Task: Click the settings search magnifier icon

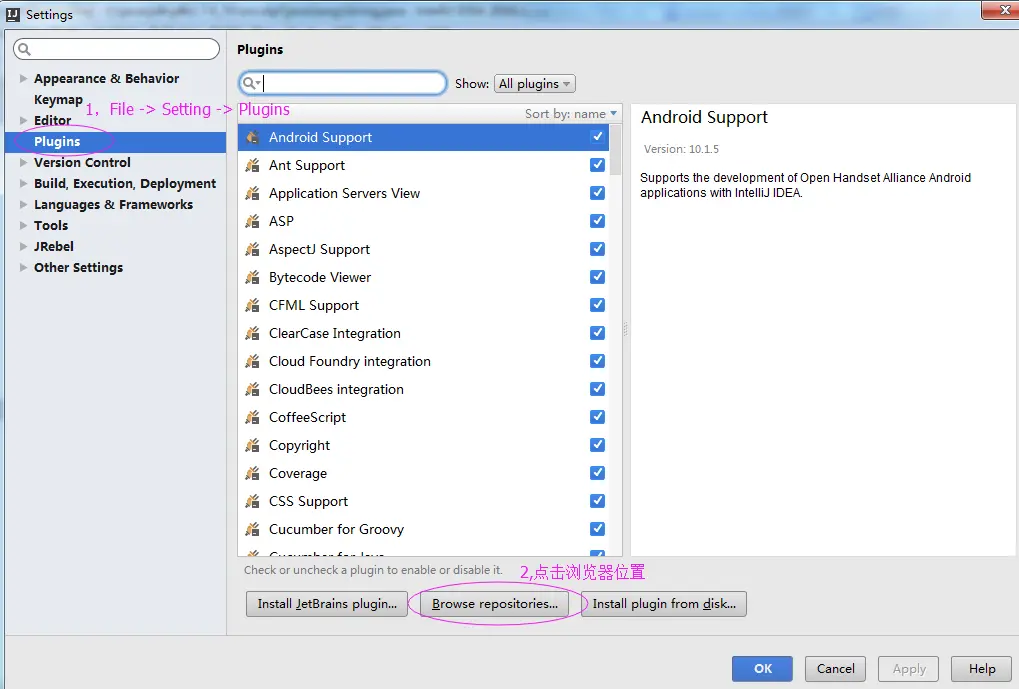Action: 24,49
